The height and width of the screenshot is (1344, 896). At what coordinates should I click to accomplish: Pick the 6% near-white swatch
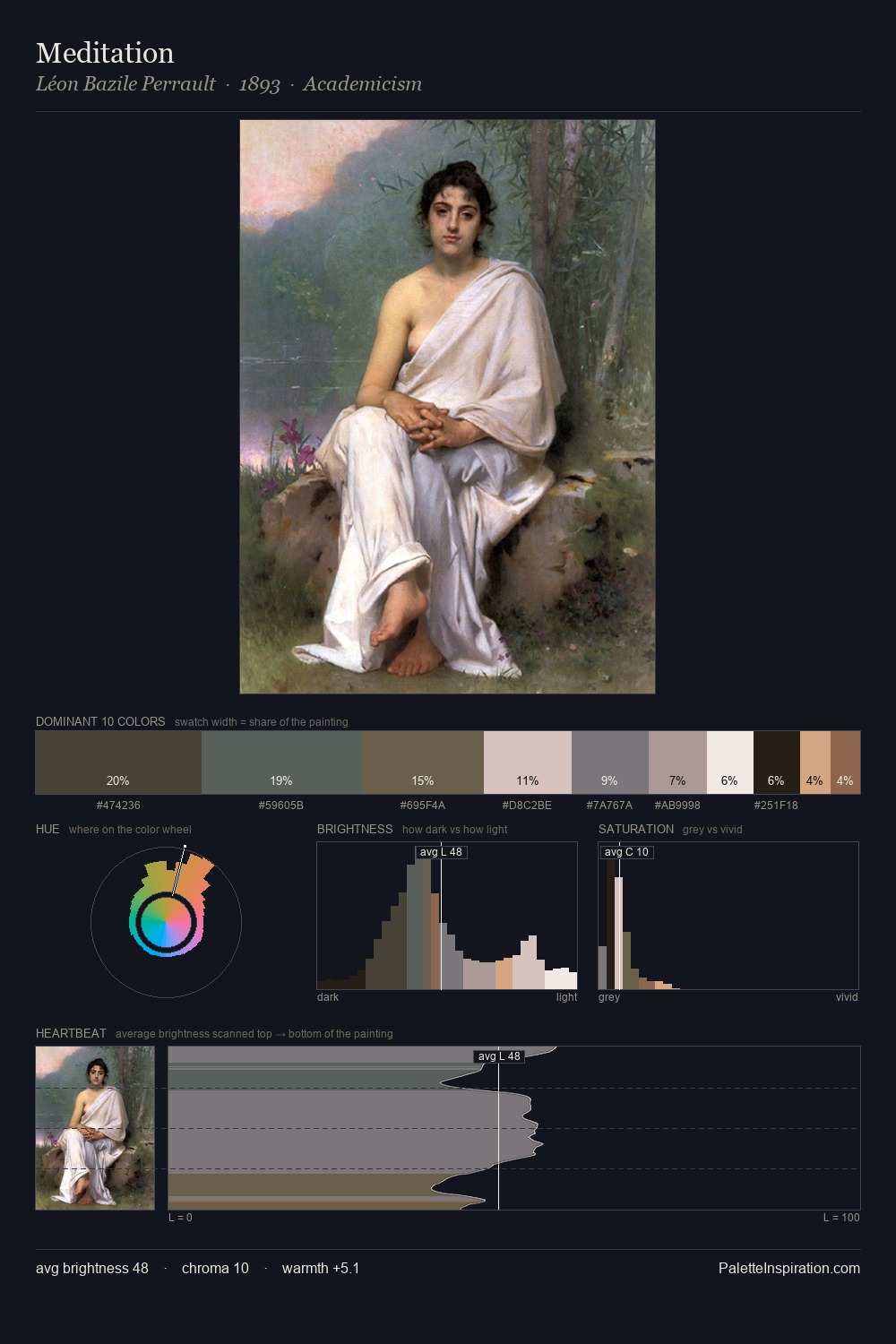click(x=730, y=762)
